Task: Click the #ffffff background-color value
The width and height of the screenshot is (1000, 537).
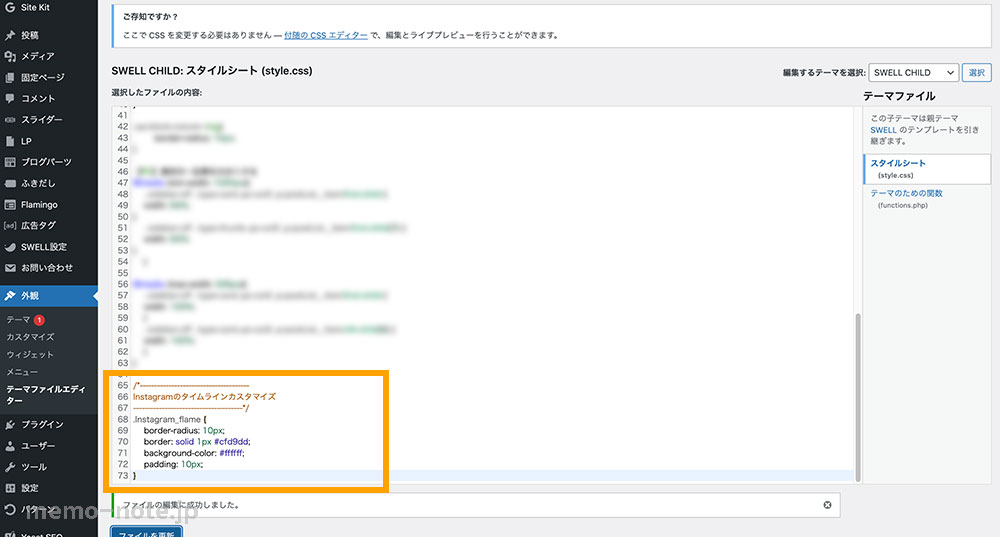Action: [232, 453]
